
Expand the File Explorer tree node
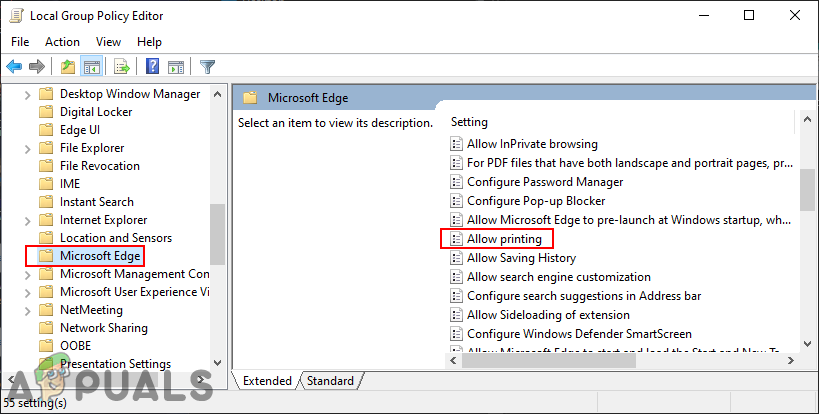(x=25, y=148)
